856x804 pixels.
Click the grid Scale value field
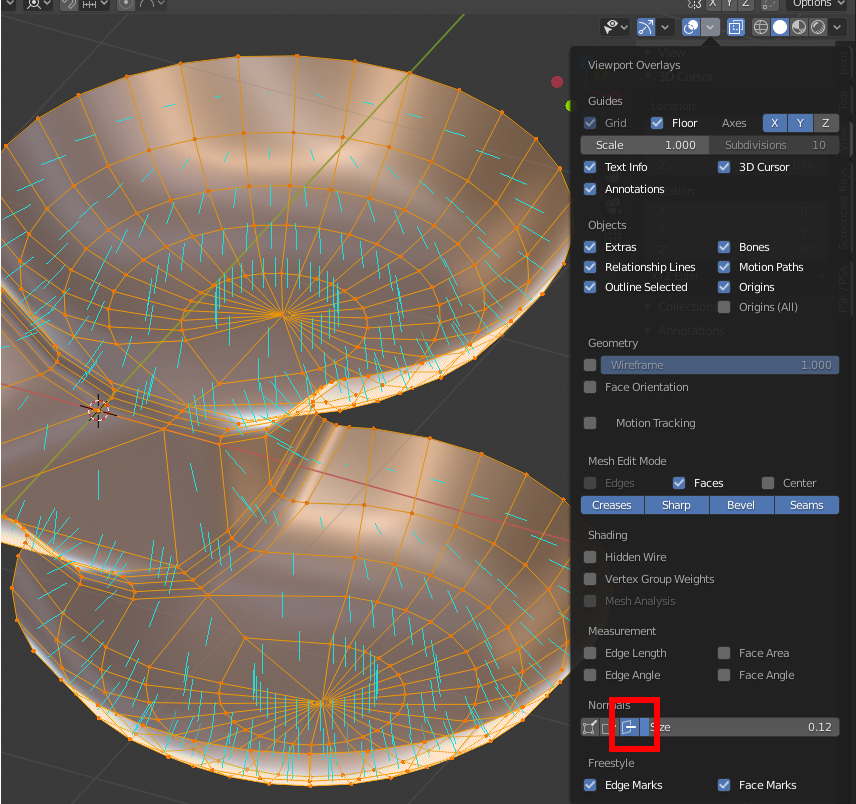645,145
